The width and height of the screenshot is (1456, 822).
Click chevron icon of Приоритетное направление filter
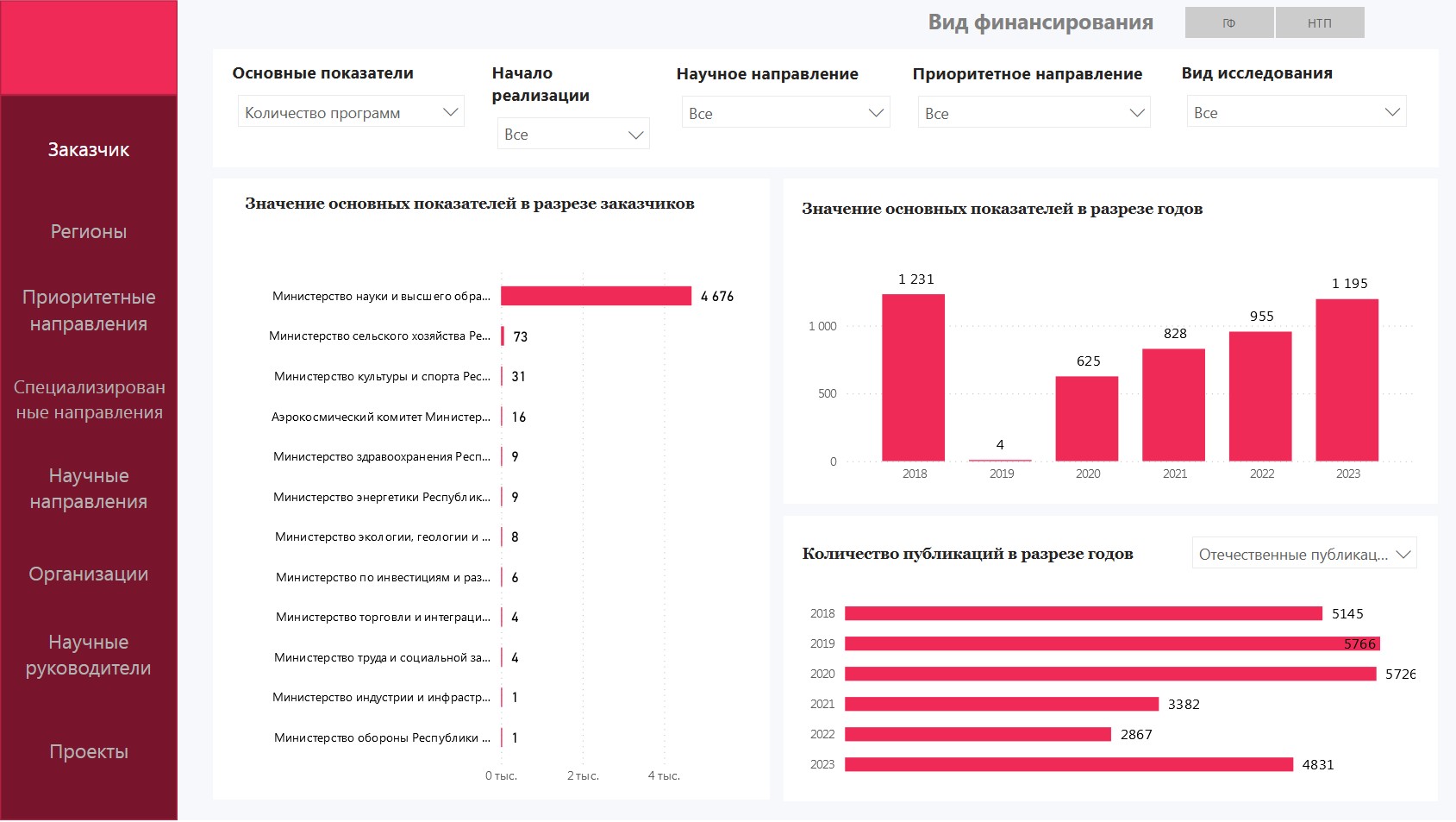[1136, 113]
